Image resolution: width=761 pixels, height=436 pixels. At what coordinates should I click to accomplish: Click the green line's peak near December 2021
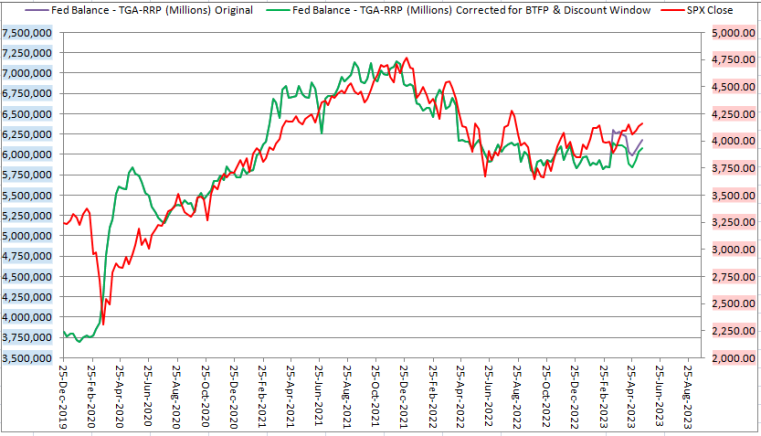point(403,59)
